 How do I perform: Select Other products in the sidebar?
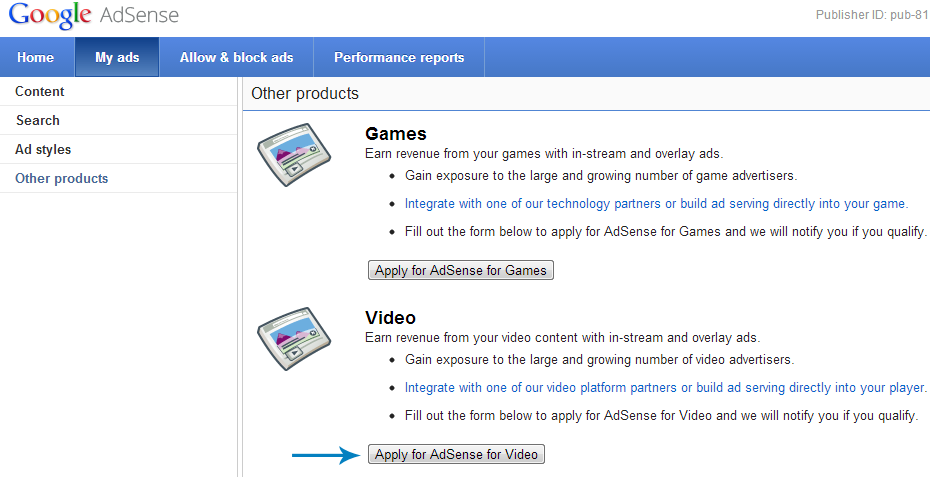[x=119, y=179]
